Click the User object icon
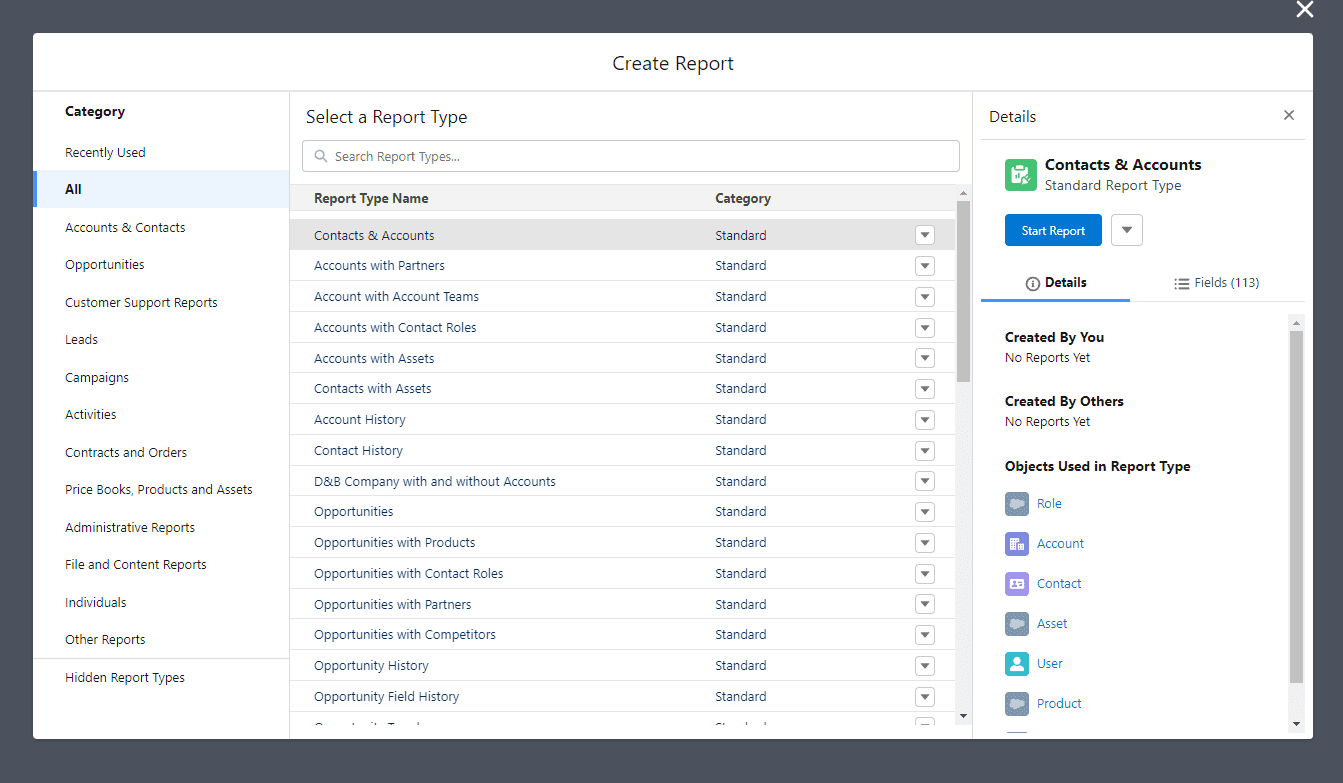The width and height of the screenshot is (1343, 783). point(1017,664)
